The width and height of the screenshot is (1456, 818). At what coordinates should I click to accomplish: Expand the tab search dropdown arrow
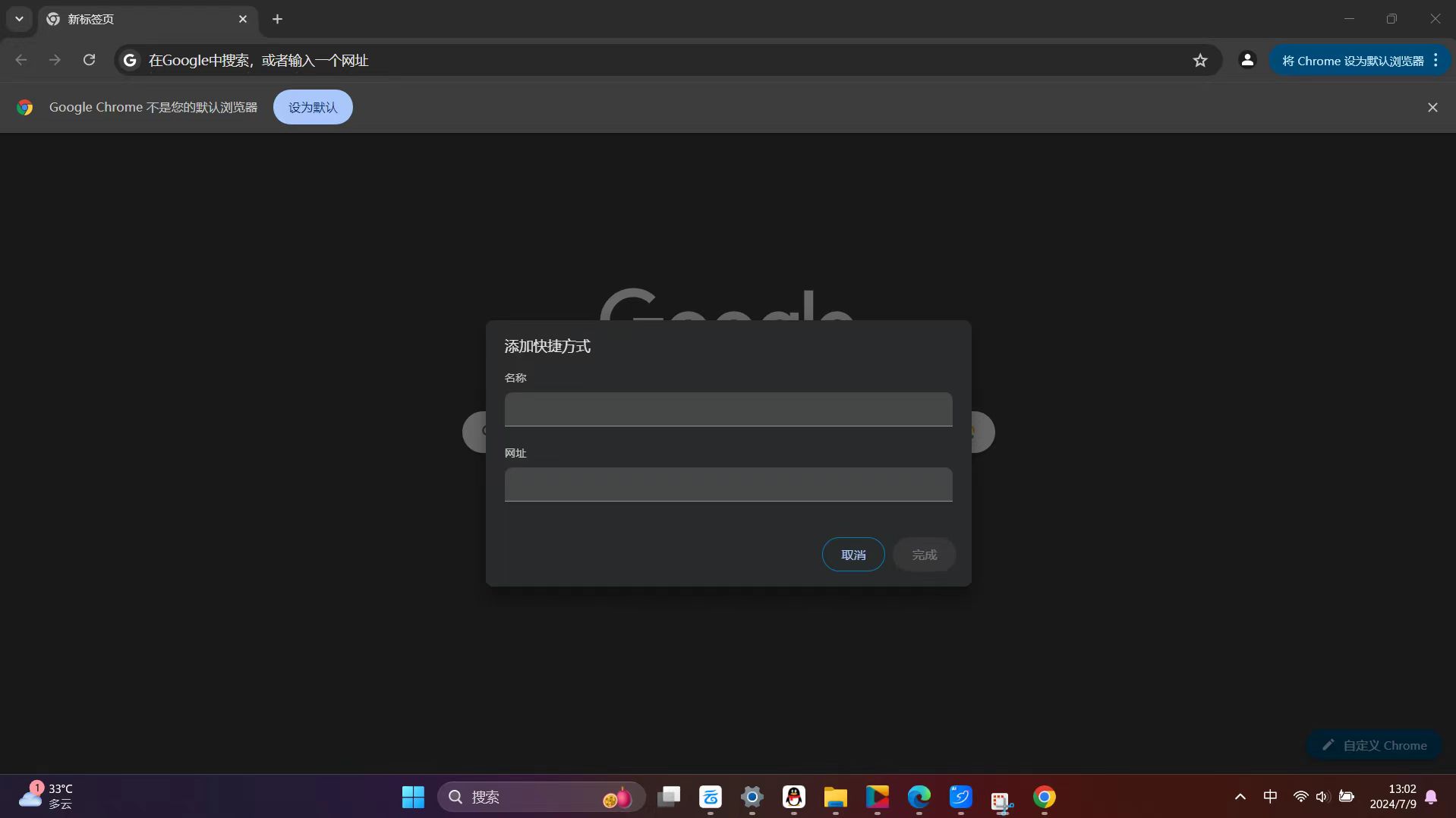(19, 19)
